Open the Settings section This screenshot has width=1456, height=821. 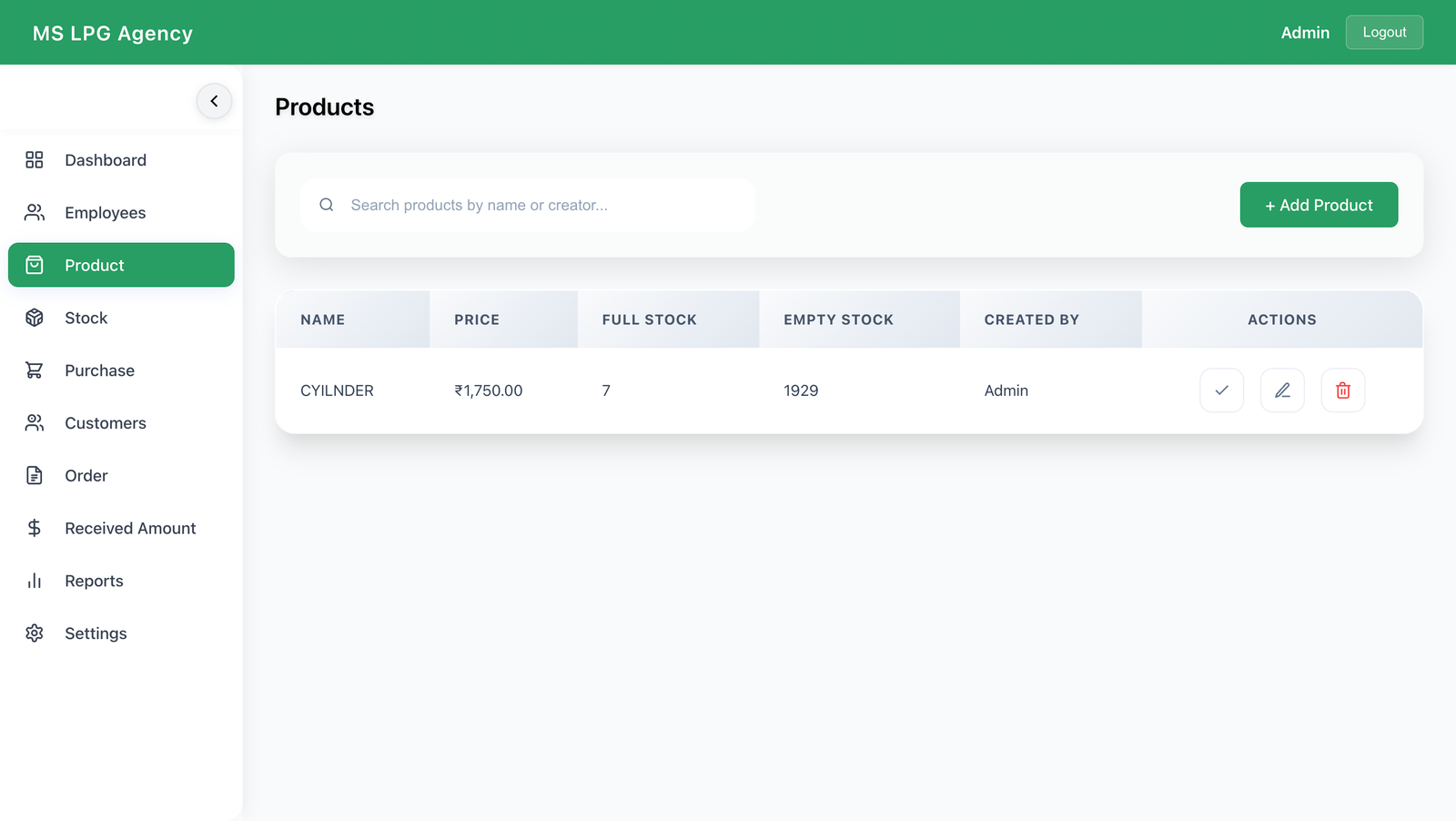pos(121,633)
